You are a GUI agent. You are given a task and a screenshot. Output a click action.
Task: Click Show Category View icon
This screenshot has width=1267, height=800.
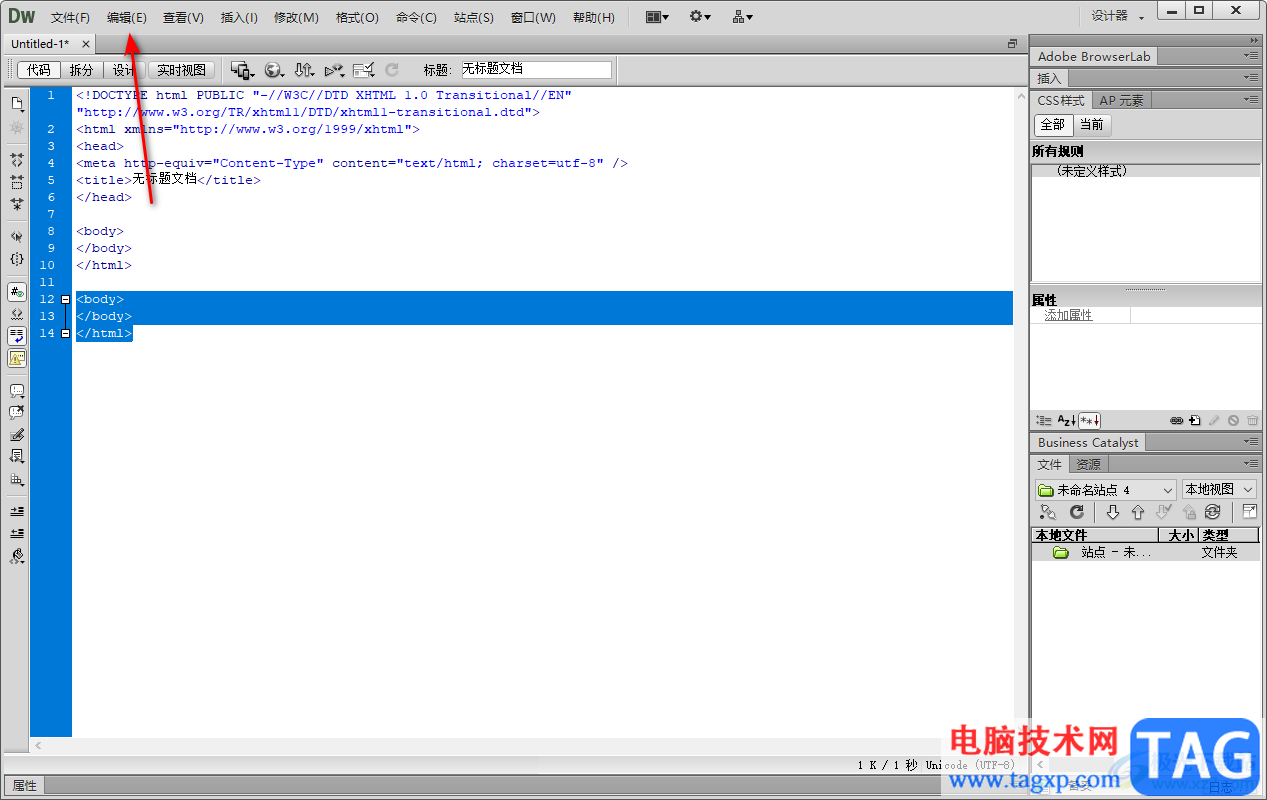[1044, 421]
